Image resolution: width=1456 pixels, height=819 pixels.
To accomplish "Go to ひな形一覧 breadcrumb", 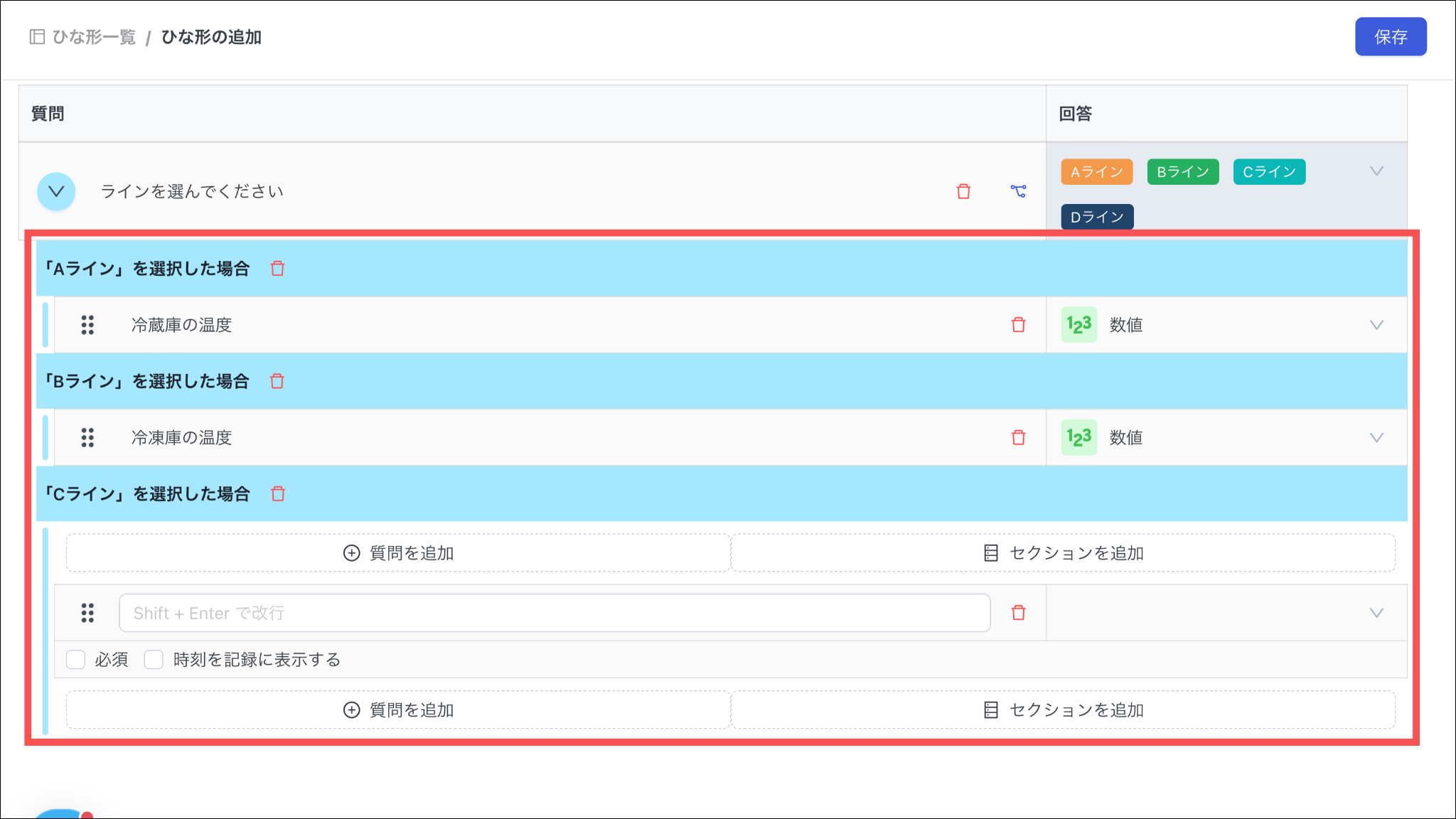I will point(93,37).
